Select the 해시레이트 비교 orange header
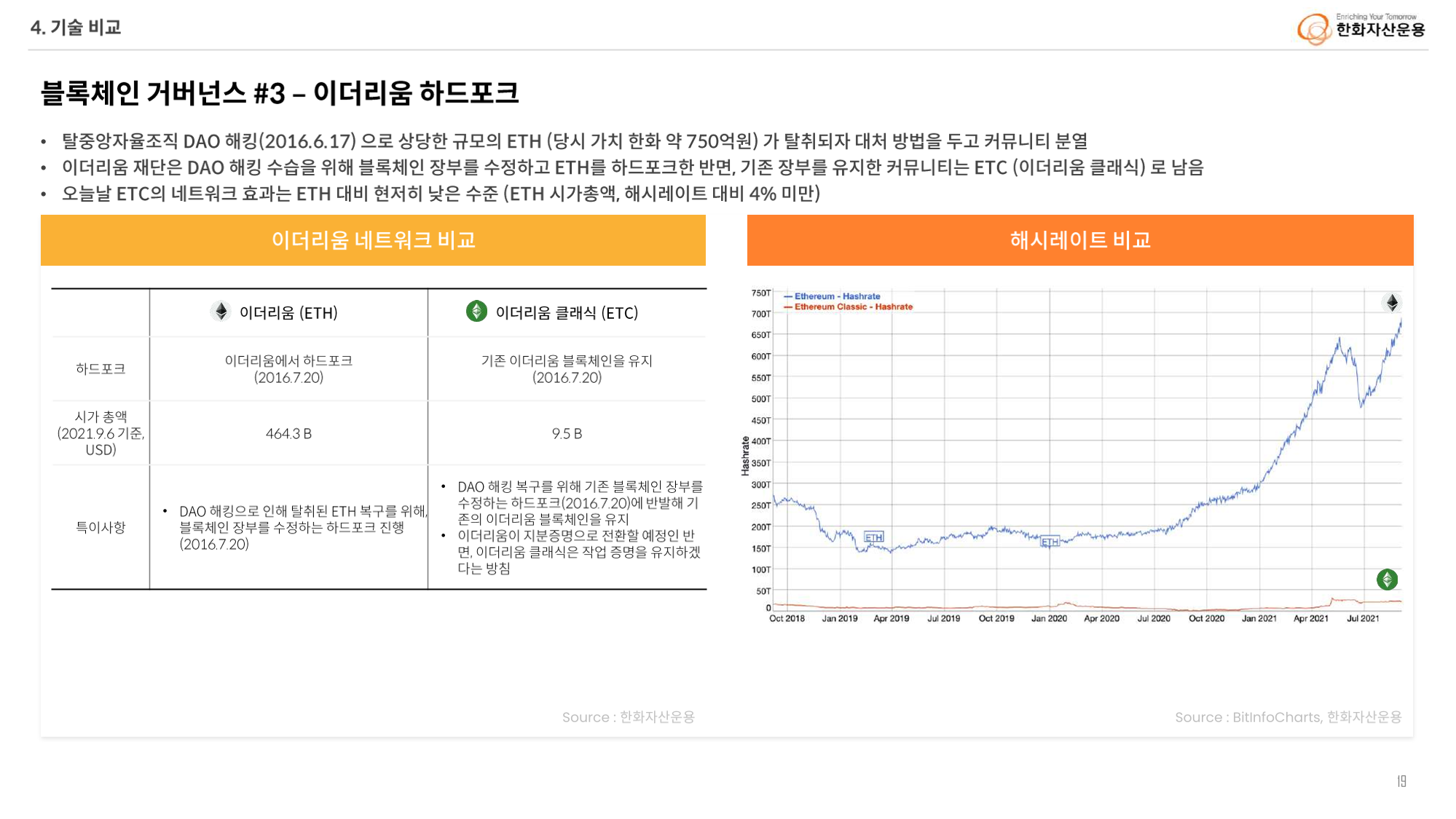 [1079, 240]
